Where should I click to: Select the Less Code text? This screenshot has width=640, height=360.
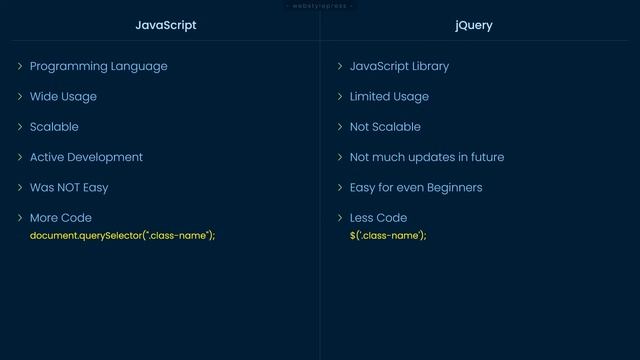point(378,218)
